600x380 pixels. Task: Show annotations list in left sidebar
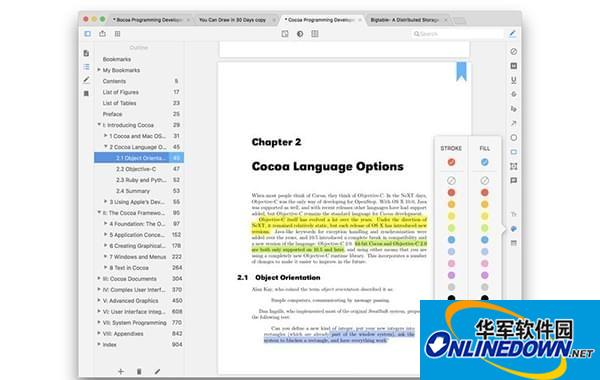click(86, 80)
